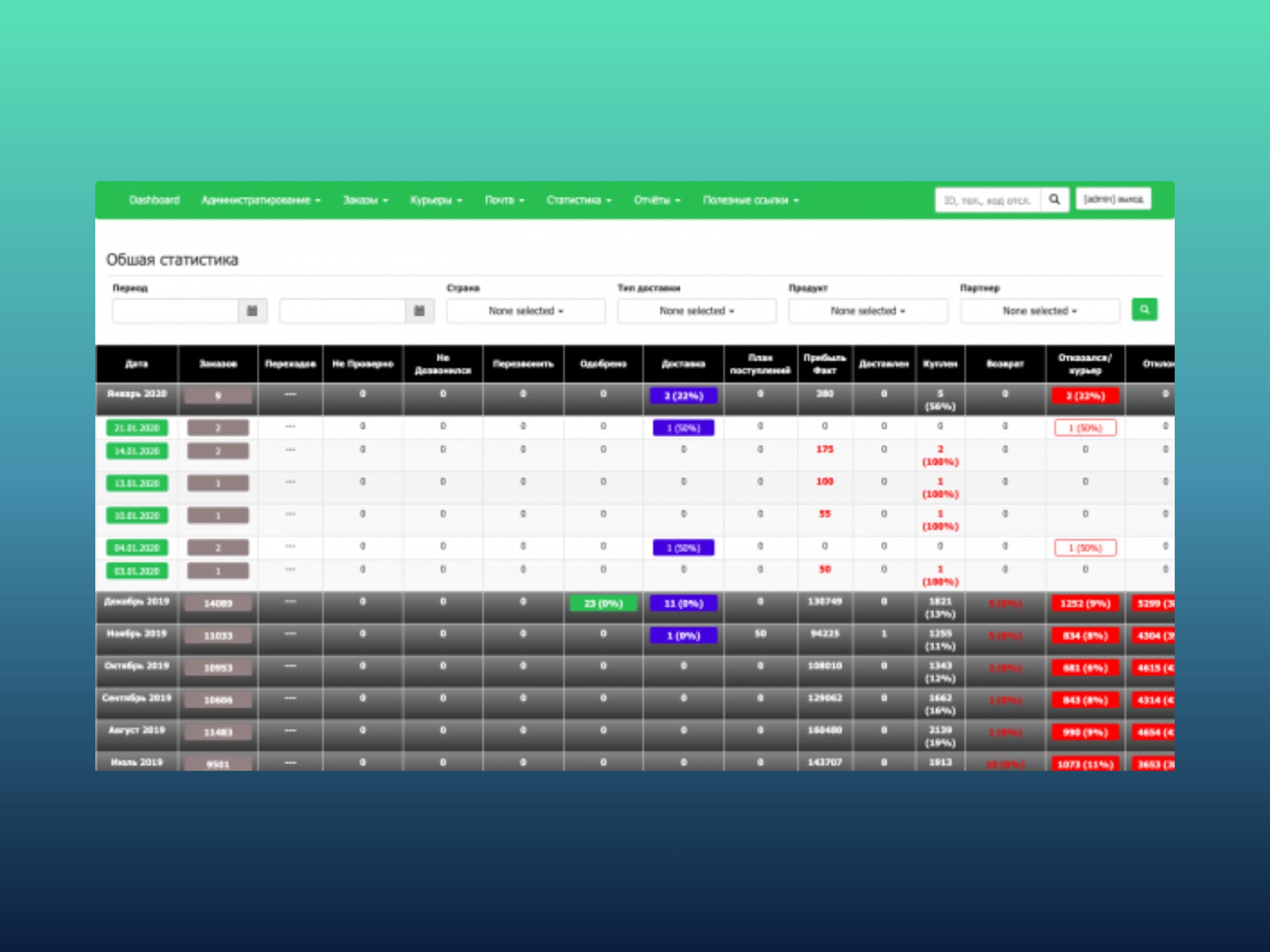Click blue 1 (50%) badge in 21.01.2020 row
Viewport: 1270px width, 952px height.
(x=683, y=428)
